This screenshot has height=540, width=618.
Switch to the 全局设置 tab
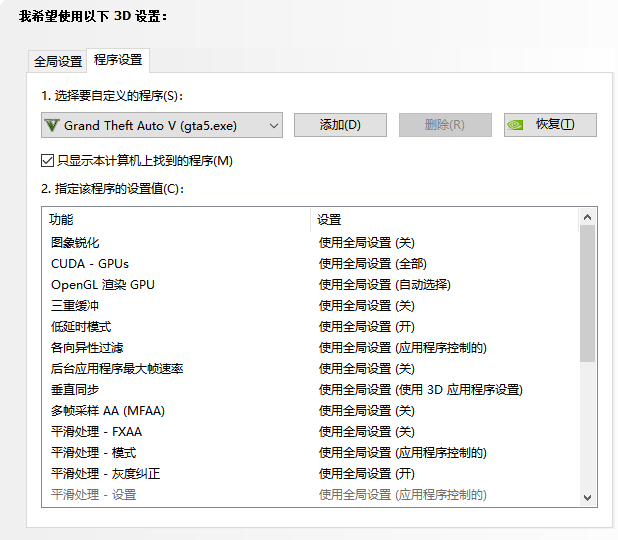click(x=58, y=61)
